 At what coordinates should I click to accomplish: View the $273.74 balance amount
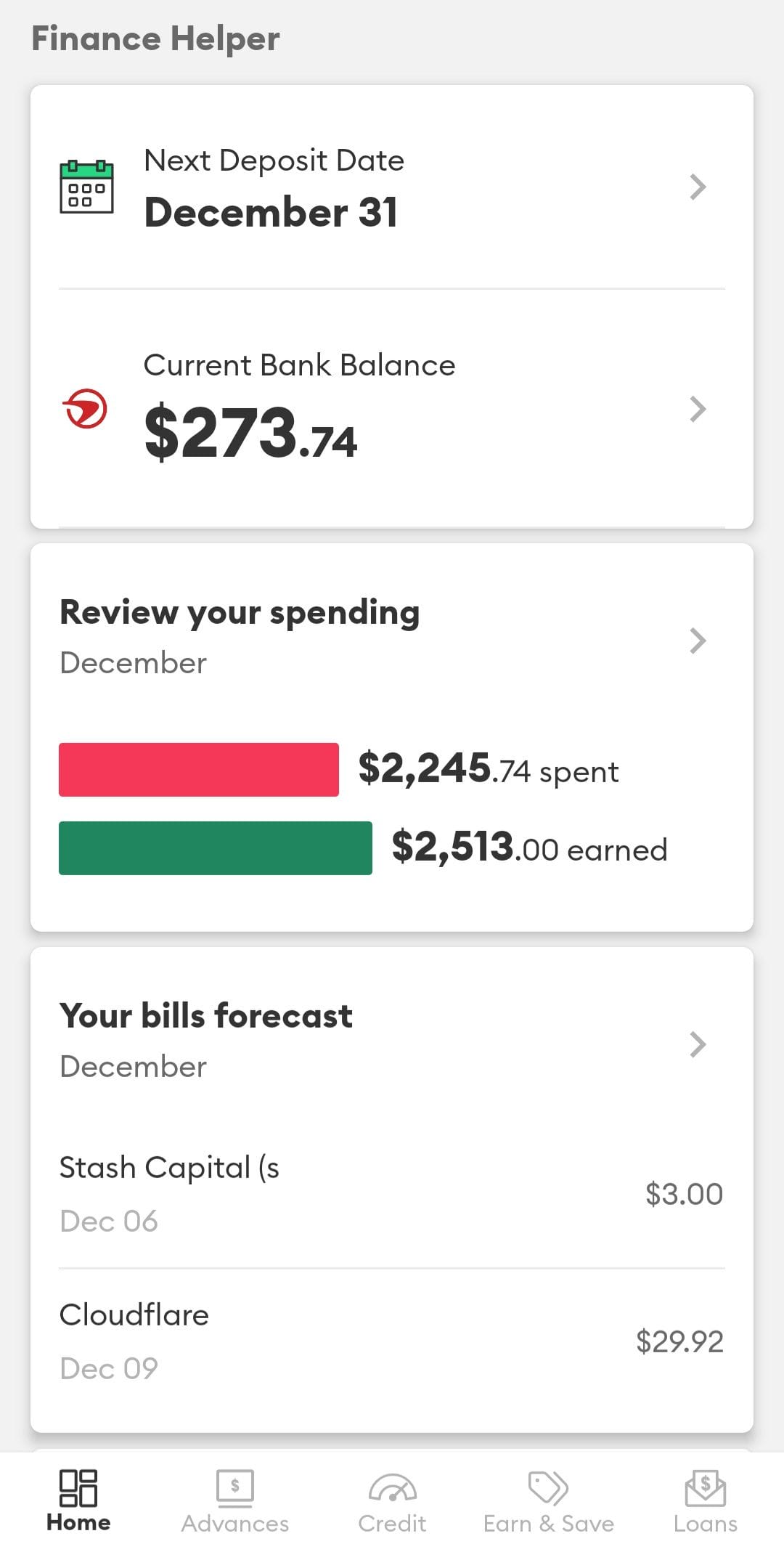(250, 434)
